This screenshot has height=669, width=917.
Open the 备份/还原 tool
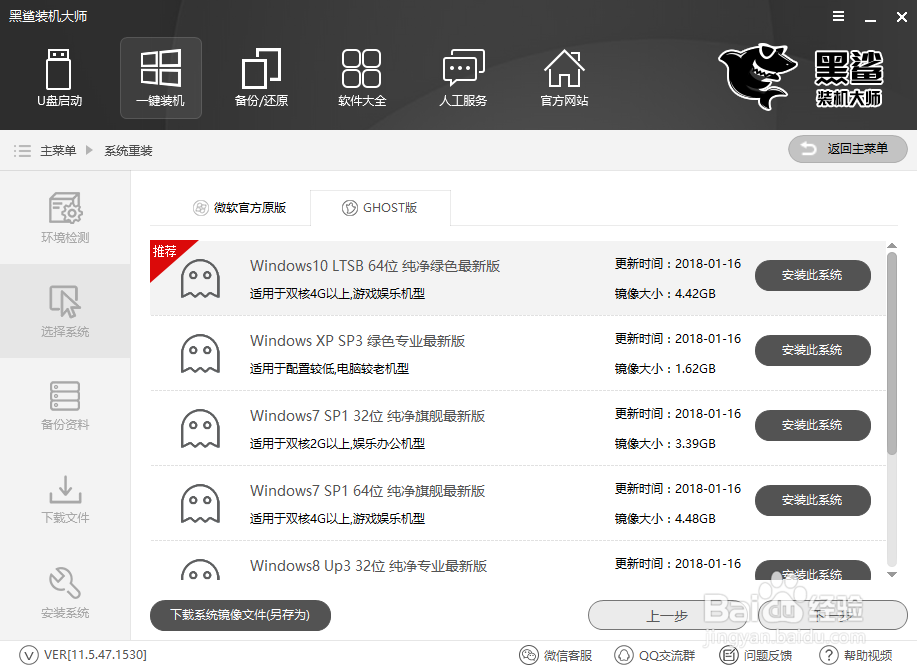[261, 78]
